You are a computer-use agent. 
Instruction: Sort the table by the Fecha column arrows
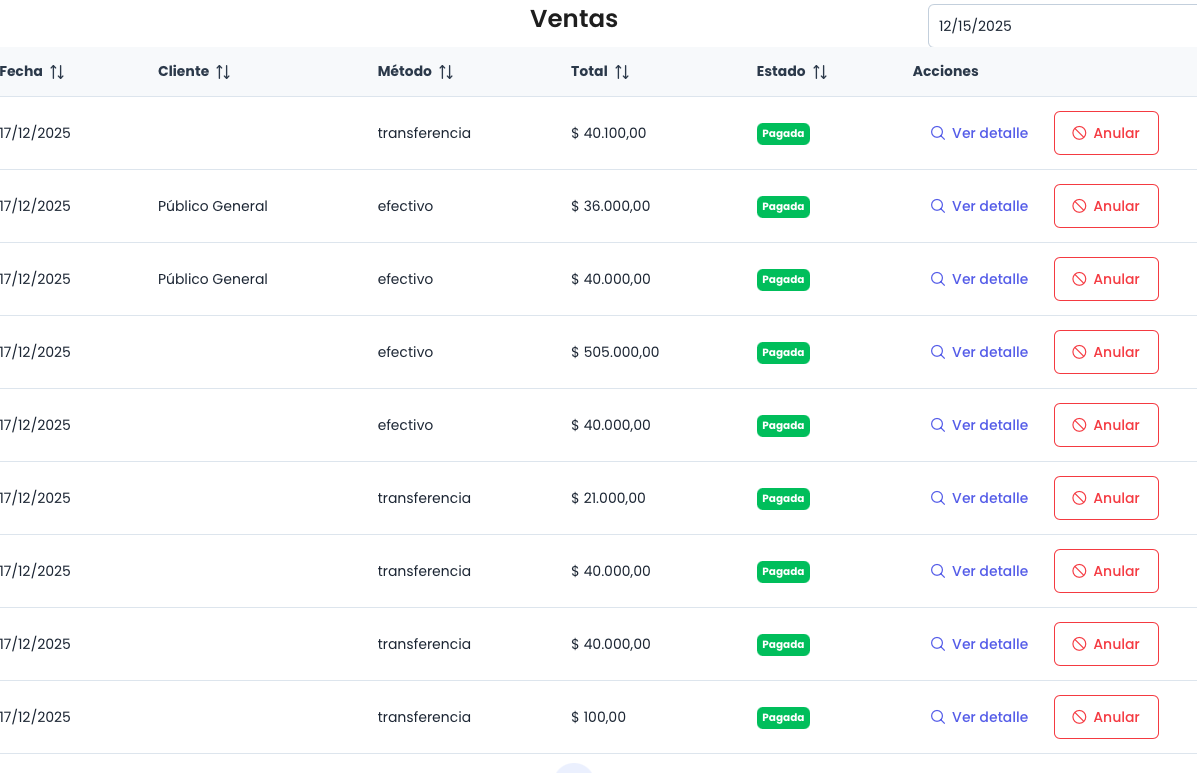coord(57,72)
